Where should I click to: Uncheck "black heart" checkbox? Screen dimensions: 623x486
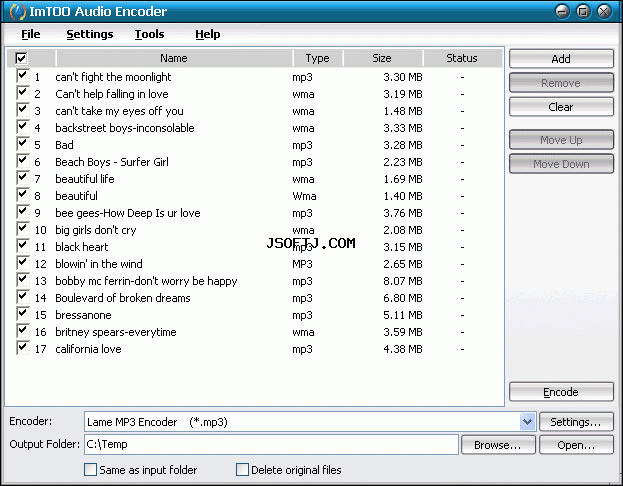tap(23, 246)
